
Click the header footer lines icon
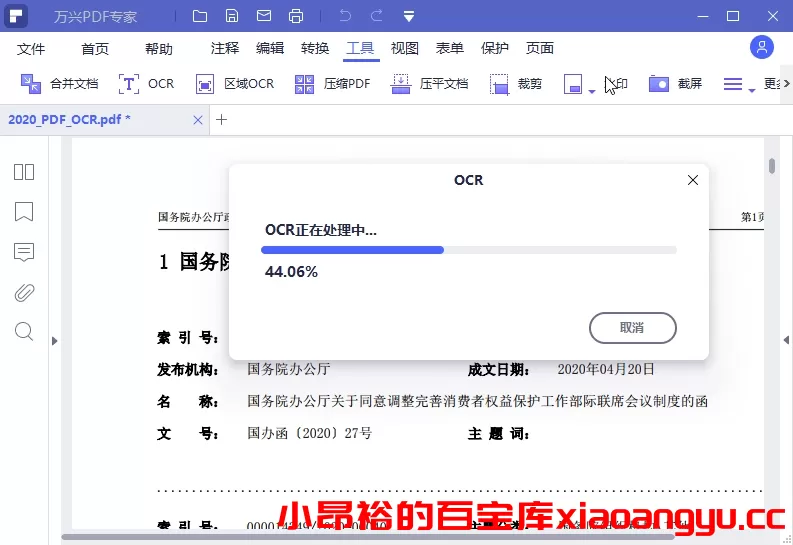pos(733,84)
